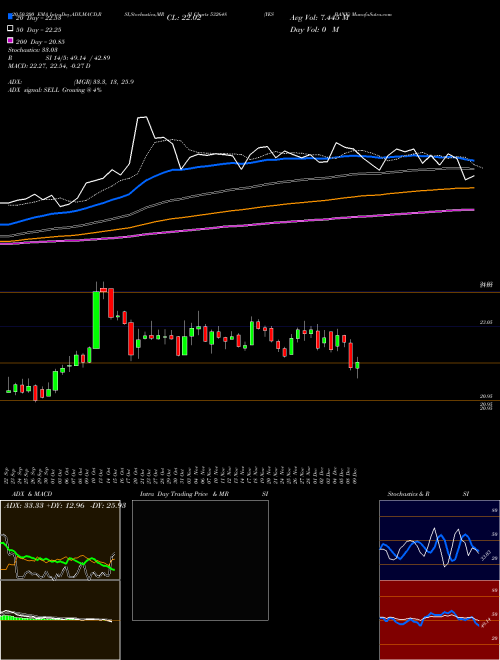
Task: Open the MACD histogram chart panel
Action: (x=60, y=620)
